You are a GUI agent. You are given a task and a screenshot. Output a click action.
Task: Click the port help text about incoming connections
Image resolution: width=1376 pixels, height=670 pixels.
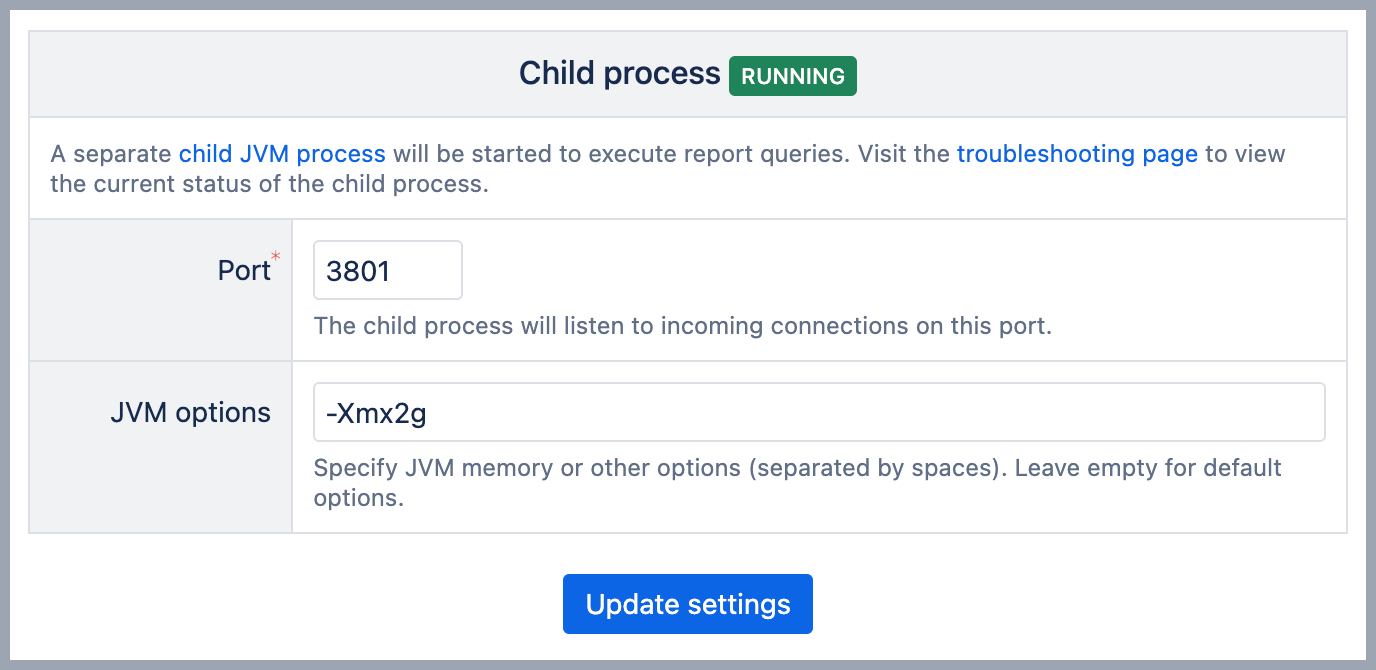[x=682, y=326]
